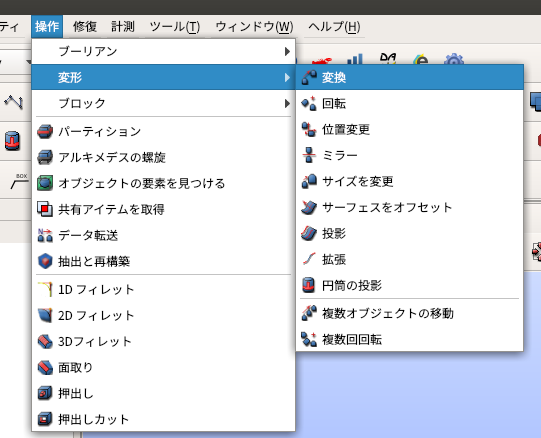Image resolution: width=541 pixels, height=438 pixels.
Task: Choose 押出しカット label in menu
Action: coord(94,419)
